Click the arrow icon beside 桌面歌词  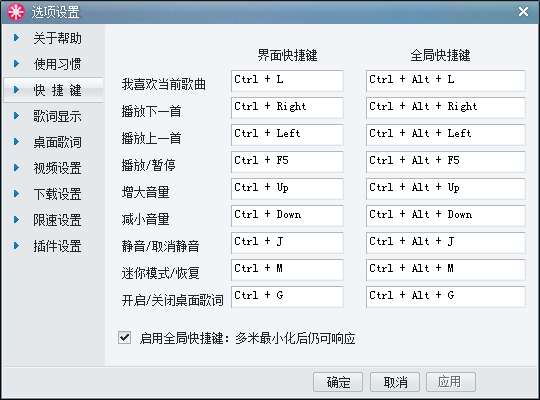16,142
